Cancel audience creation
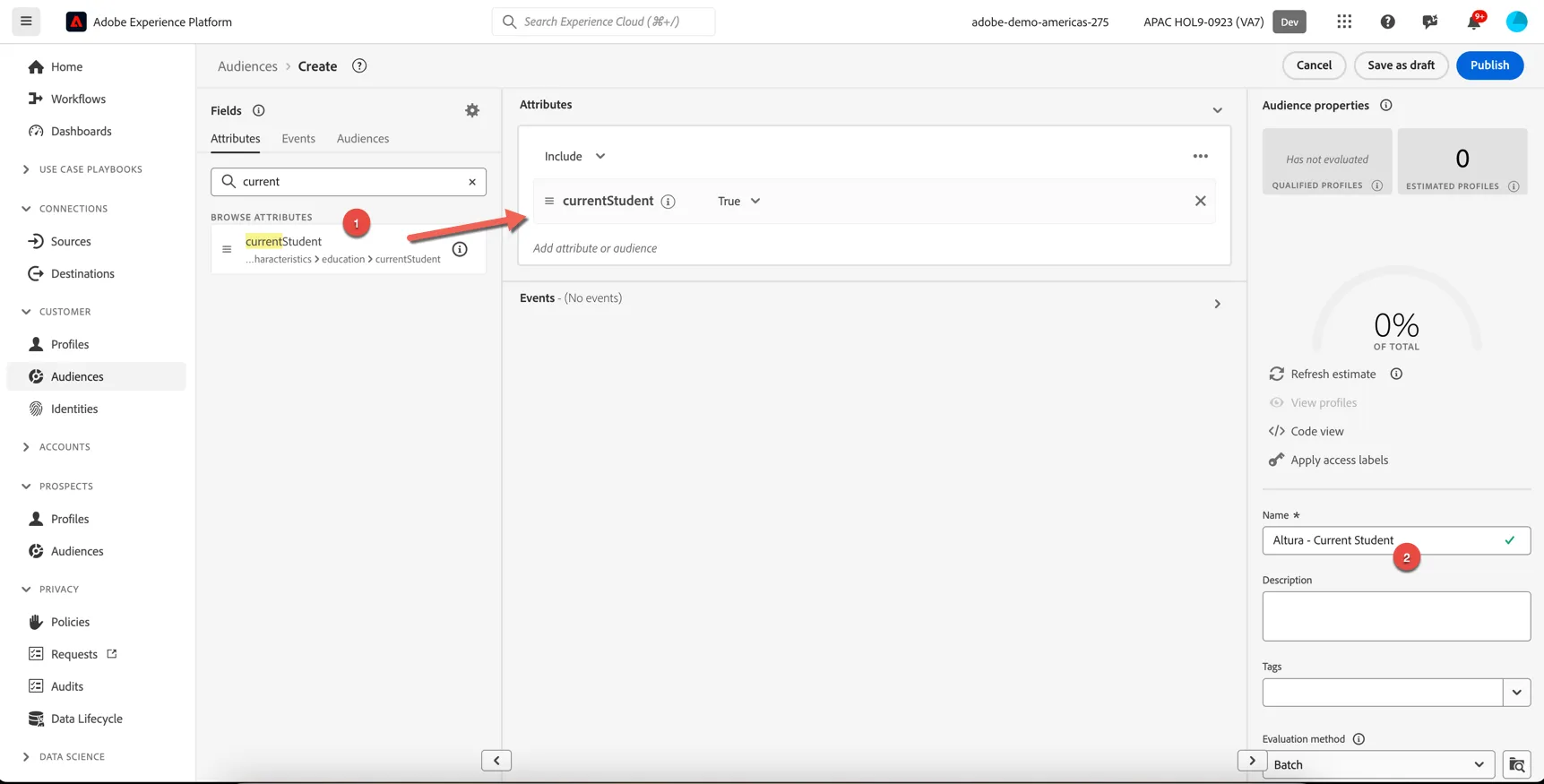Image resolution: width=1544 pixels, height=784 pixels. (x=1314, y=65)
